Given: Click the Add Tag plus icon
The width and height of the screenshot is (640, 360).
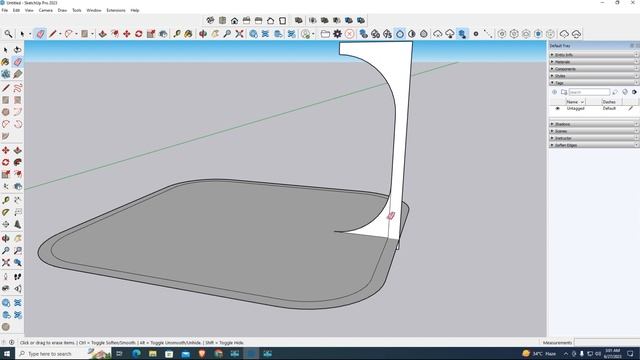Looking at the screenshot, I should 554,92.
